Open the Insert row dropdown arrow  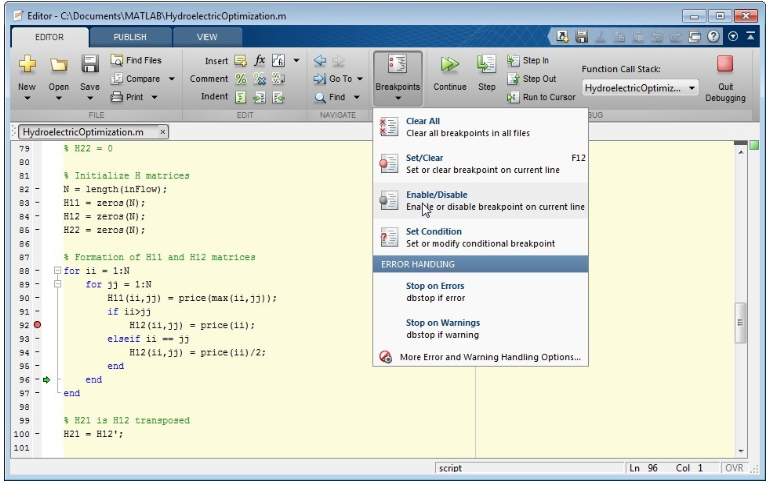tap(296, 61)
